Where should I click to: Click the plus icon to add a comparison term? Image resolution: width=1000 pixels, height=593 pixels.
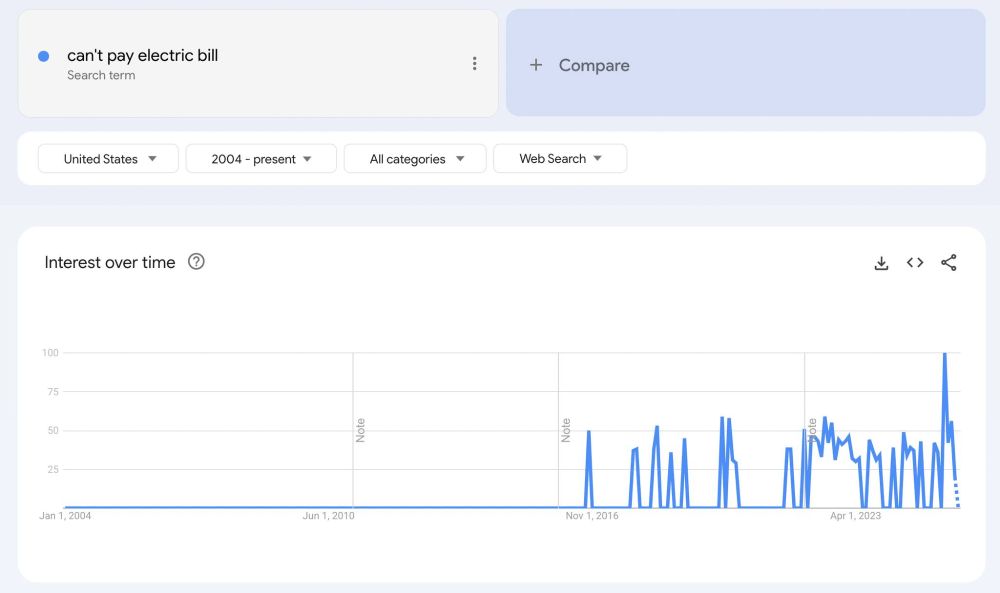538,65
